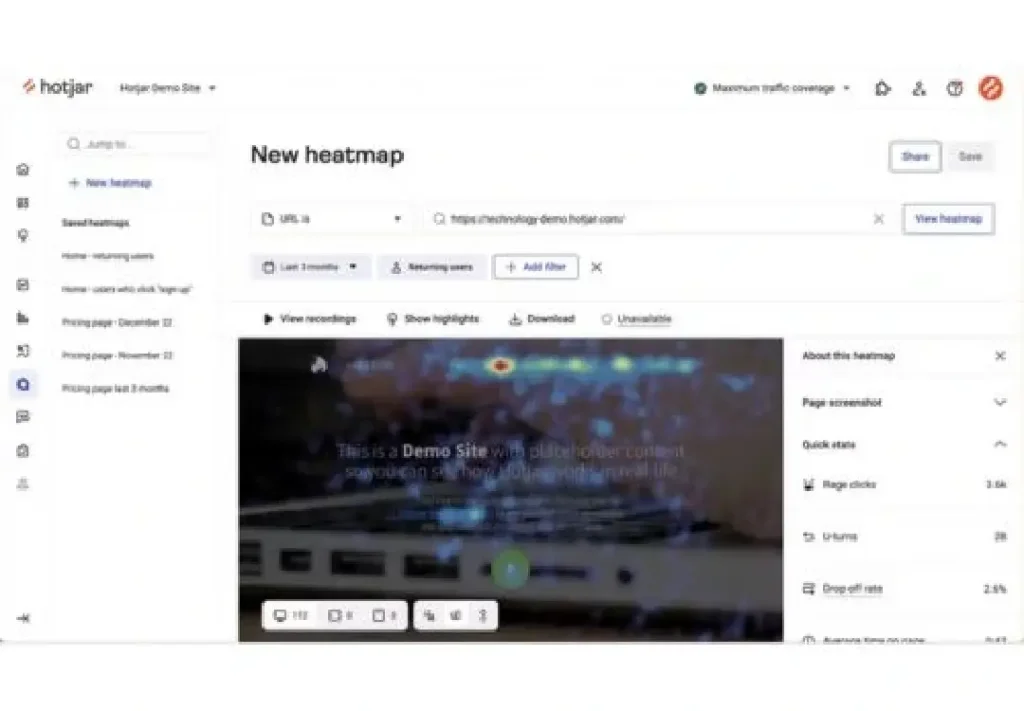Open the 'URL is' dropdown
This screenshot has width=1024, height=711.
click(x=330, y=219)
